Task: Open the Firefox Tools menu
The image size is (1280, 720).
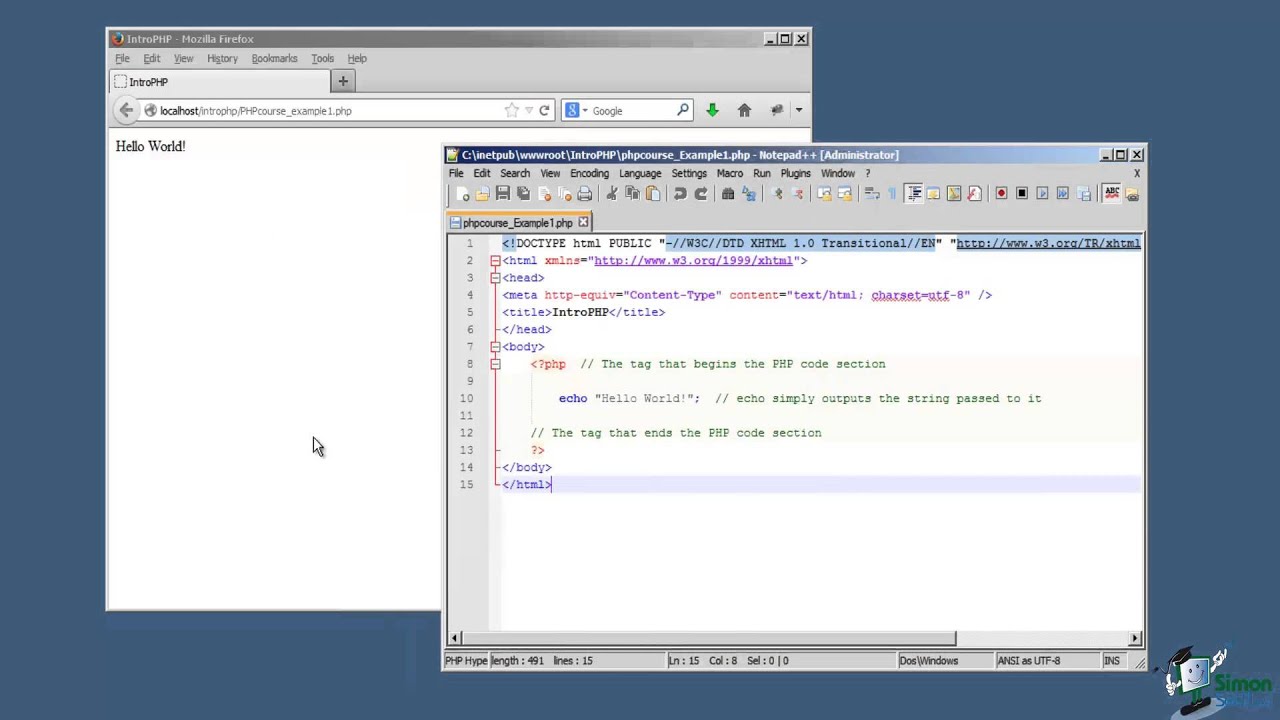Action: pos(322,58)
